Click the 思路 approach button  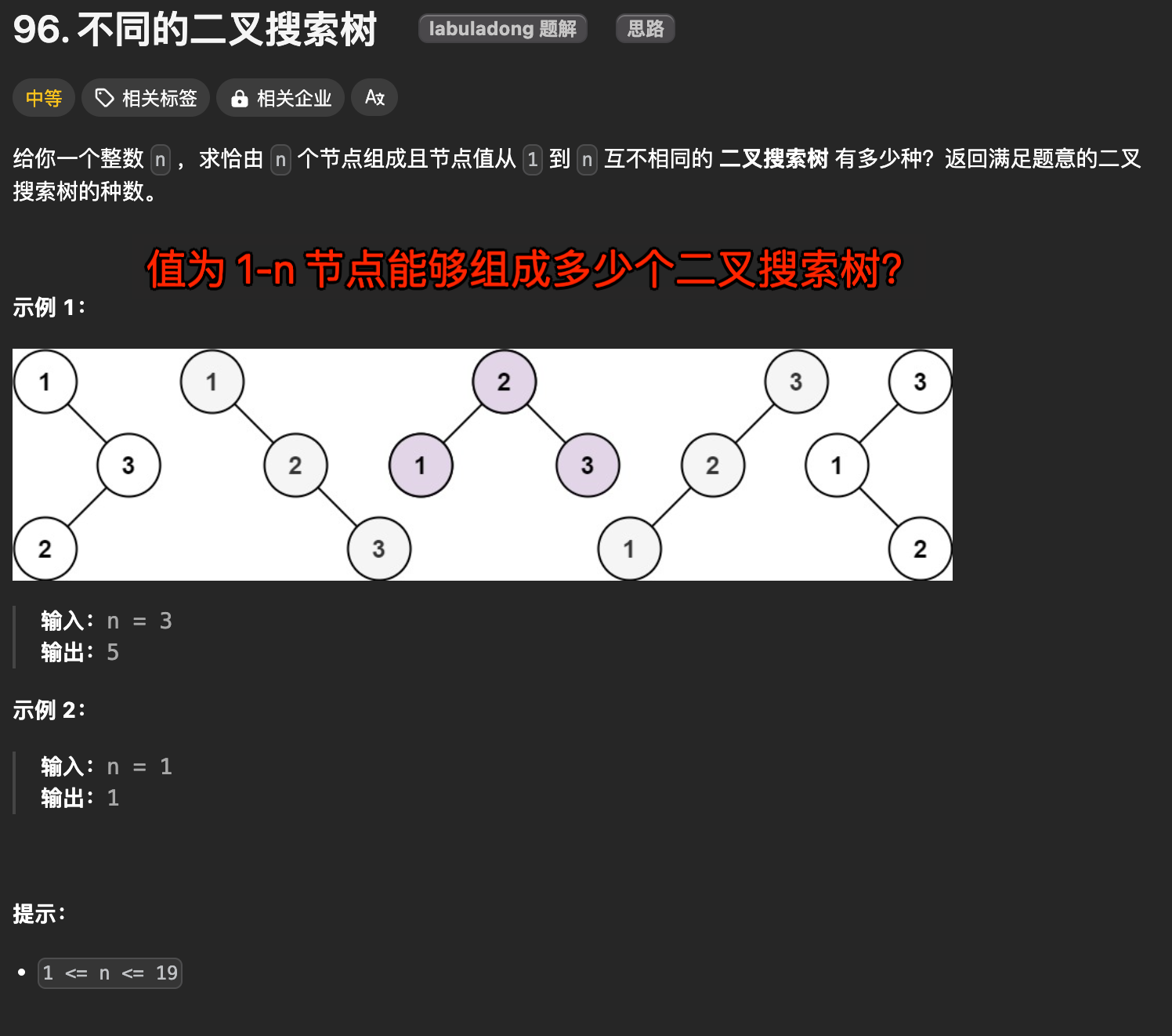646,29
